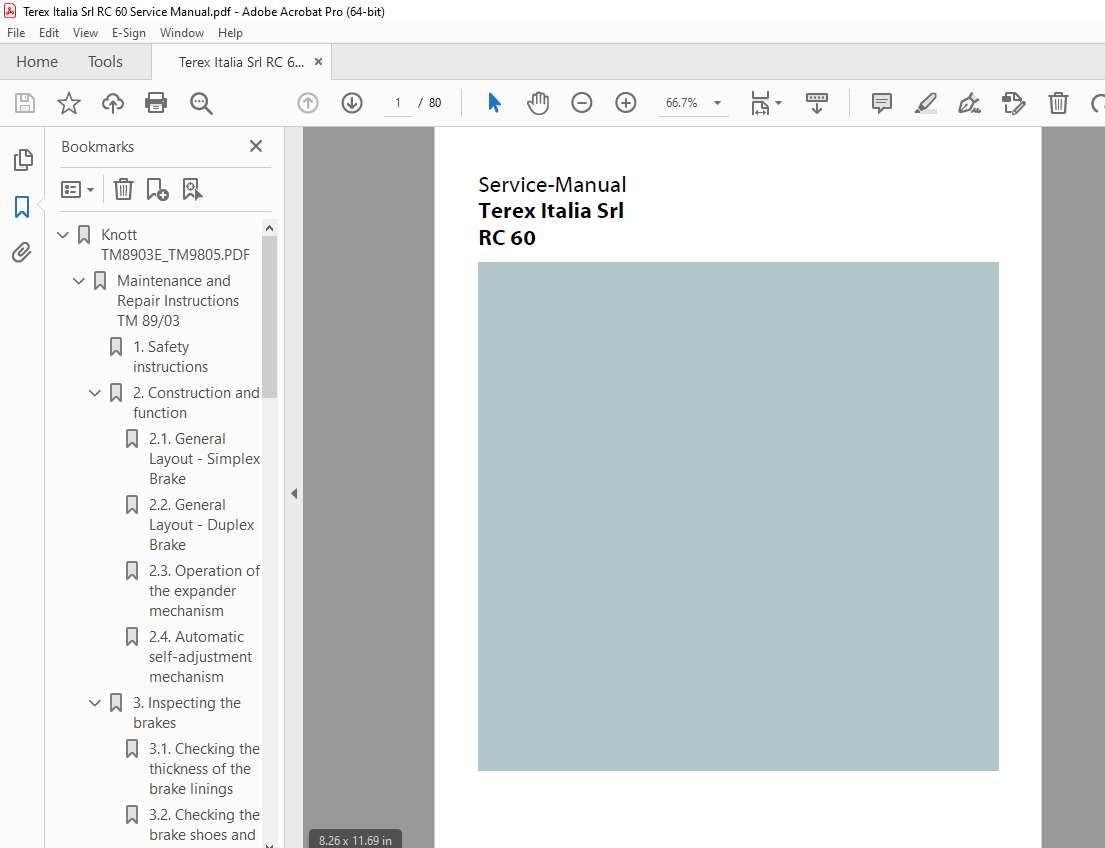Screen dimensions: 1105x848
Task: Open 2.2. General Layout Duplex Brake bookmark
Action: pos(202,524)
